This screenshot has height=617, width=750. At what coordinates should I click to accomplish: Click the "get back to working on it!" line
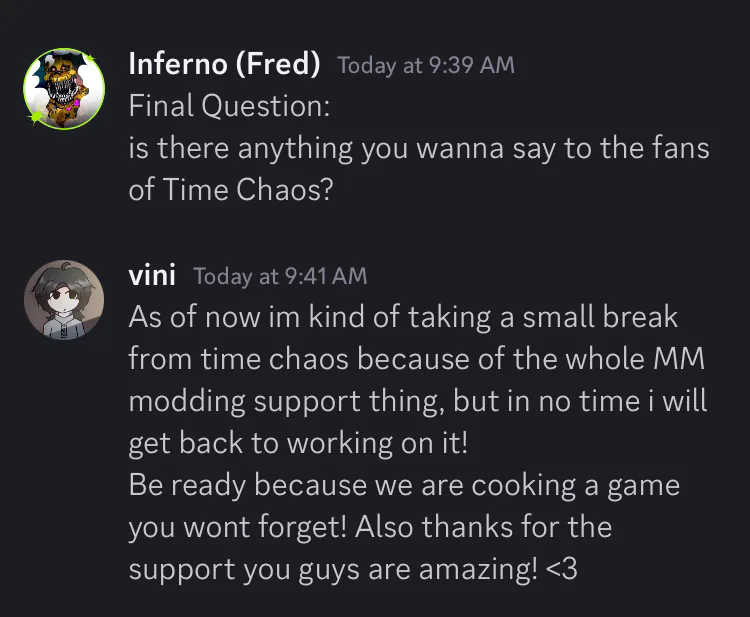tap(298, 443)
